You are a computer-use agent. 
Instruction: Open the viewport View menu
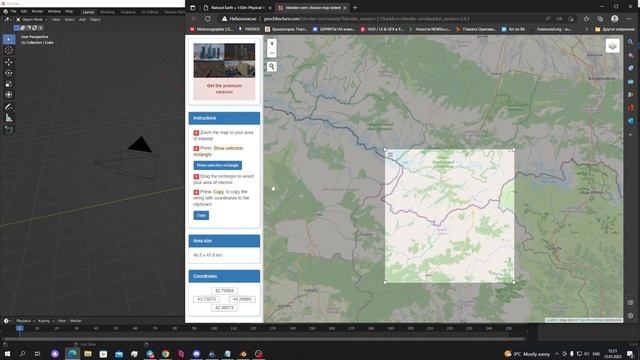[56, 19]
